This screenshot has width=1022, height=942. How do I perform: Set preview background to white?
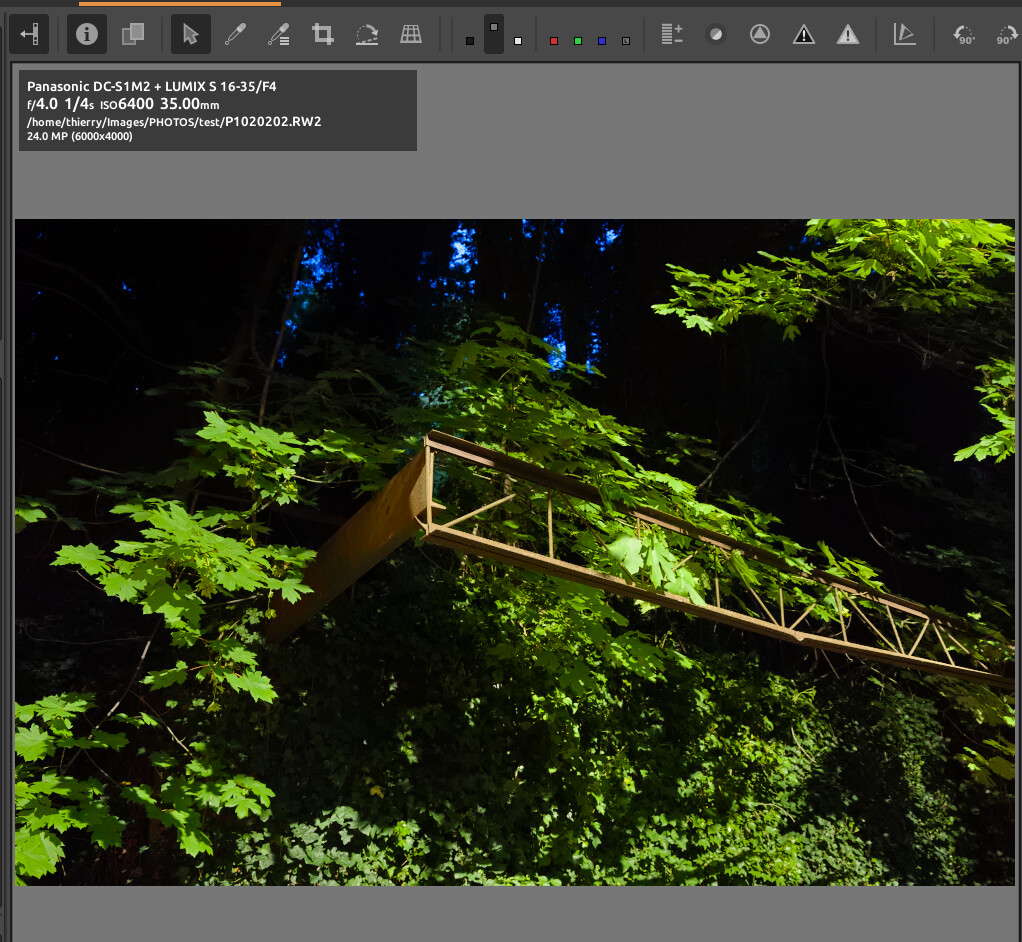(518, 41)
